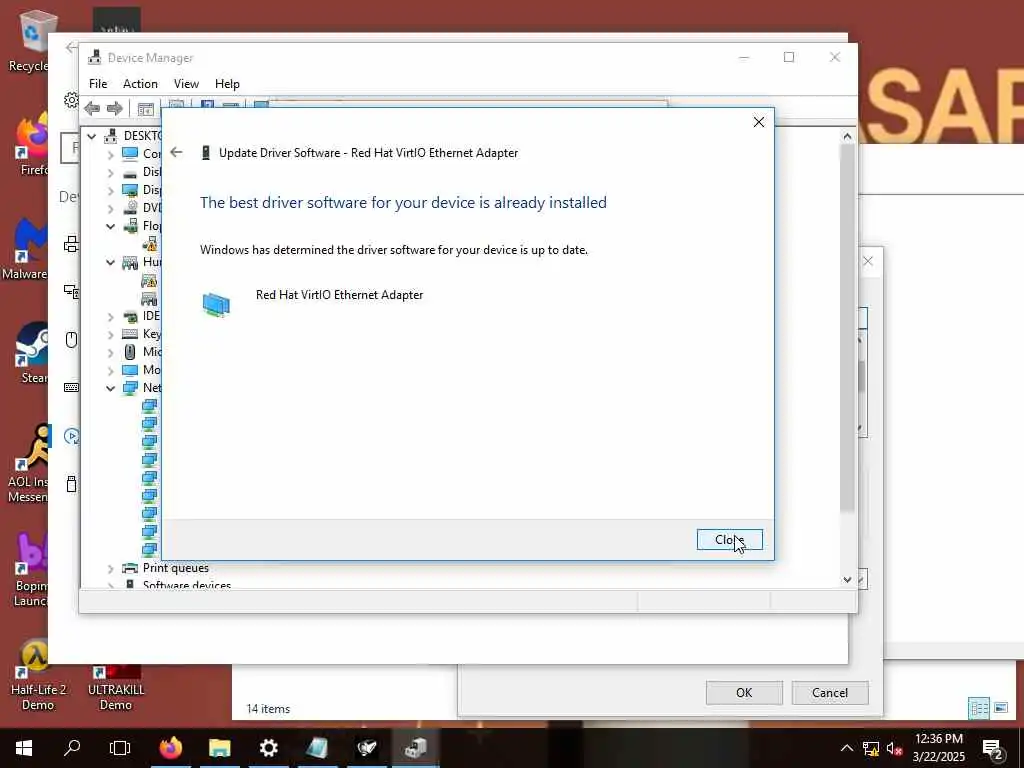Click Cancel in the background properties dialog
Image resolution: width=1024 pixels, height=768 pixels.
tap(830, 693)
